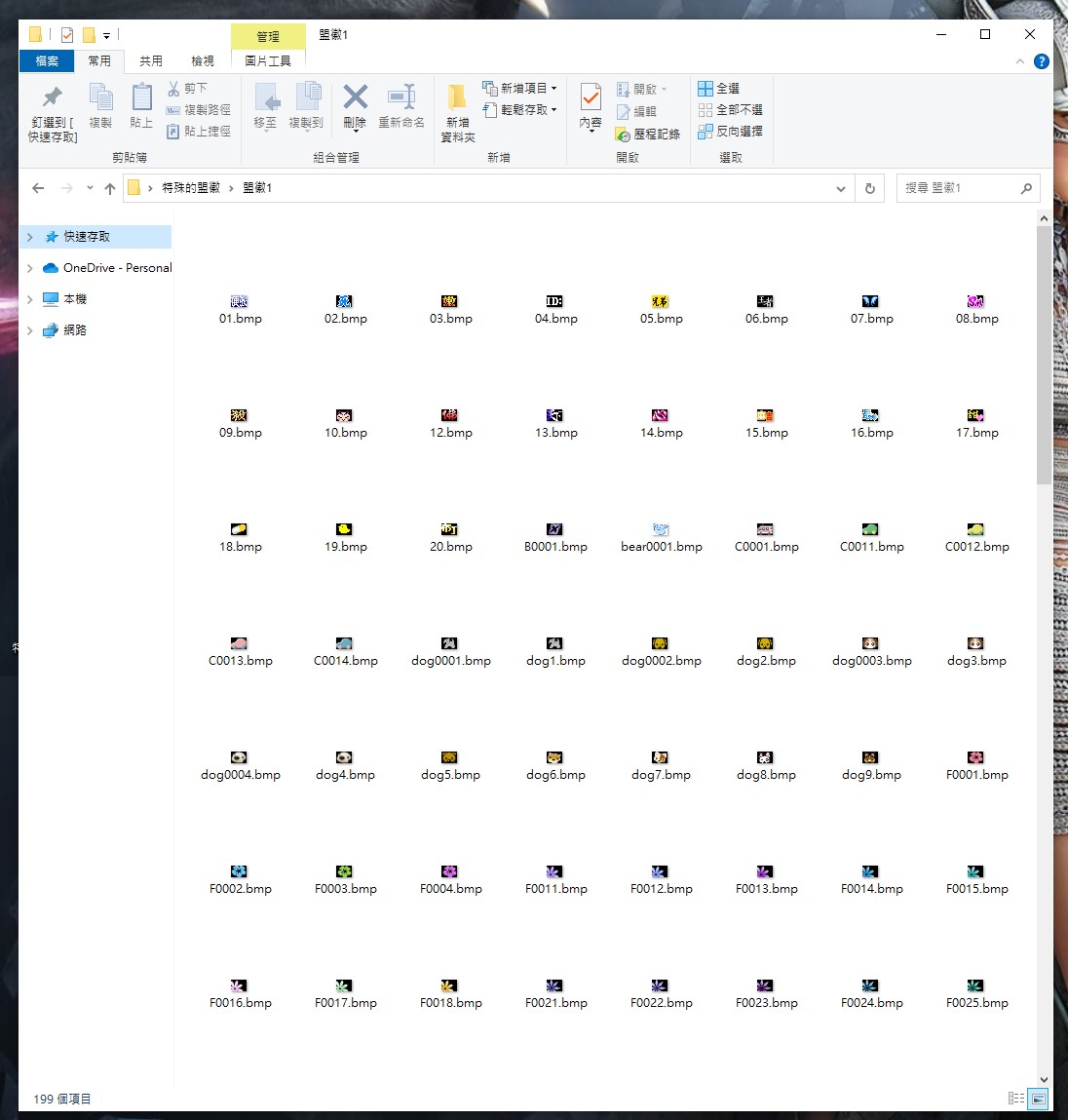Click 特殊的盟徽 breadcrumb in address bar

coord(191,188)
